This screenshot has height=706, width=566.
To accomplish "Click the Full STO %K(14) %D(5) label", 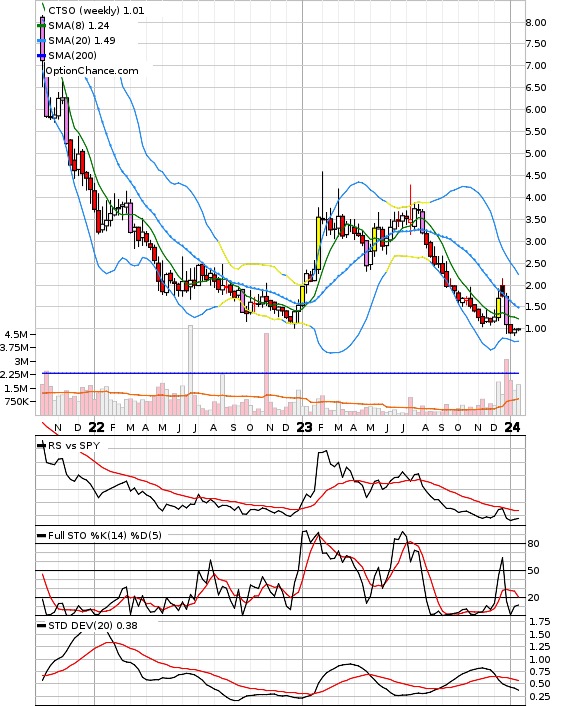I will [104, 535].
